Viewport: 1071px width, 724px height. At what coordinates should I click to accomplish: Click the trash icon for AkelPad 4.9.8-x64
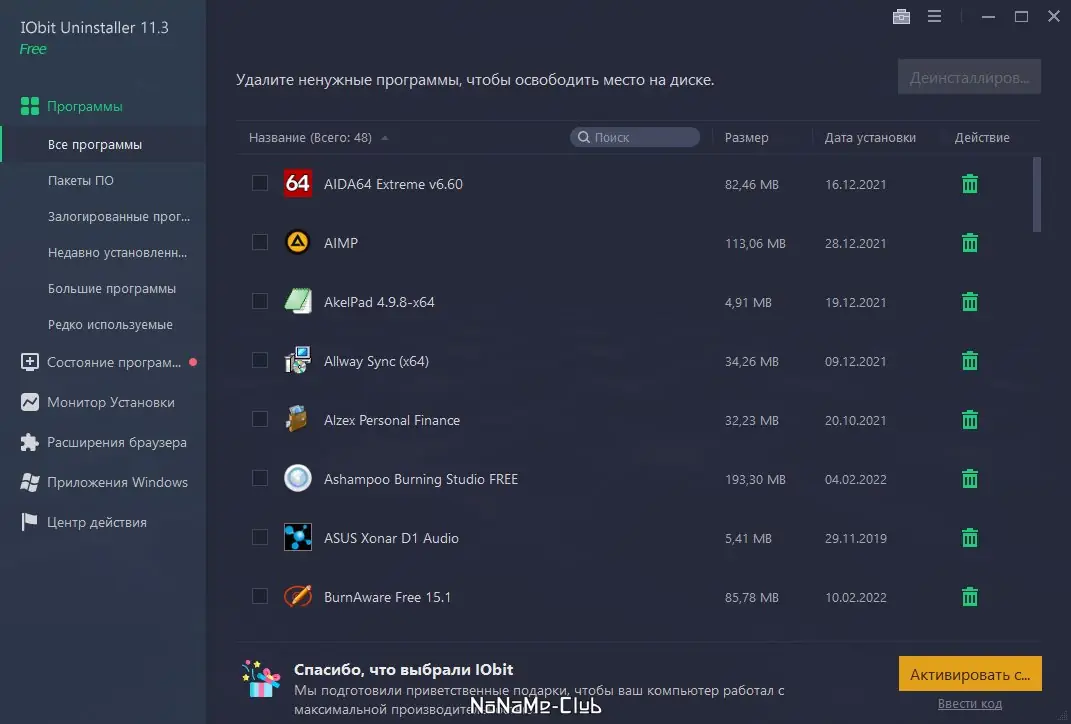click(x=969, y=302)
